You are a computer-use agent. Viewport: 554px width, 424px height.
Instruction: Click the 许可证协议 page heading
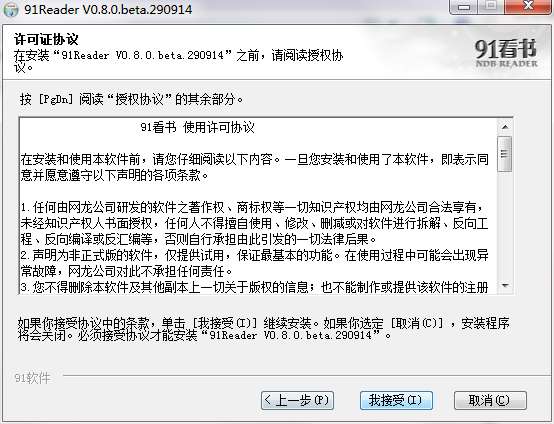tap(46, 39)
